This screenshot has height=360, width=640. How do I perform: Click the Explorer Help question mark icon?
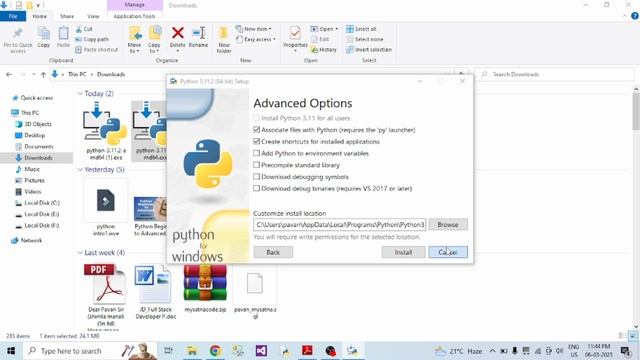(x=635, y=16)
